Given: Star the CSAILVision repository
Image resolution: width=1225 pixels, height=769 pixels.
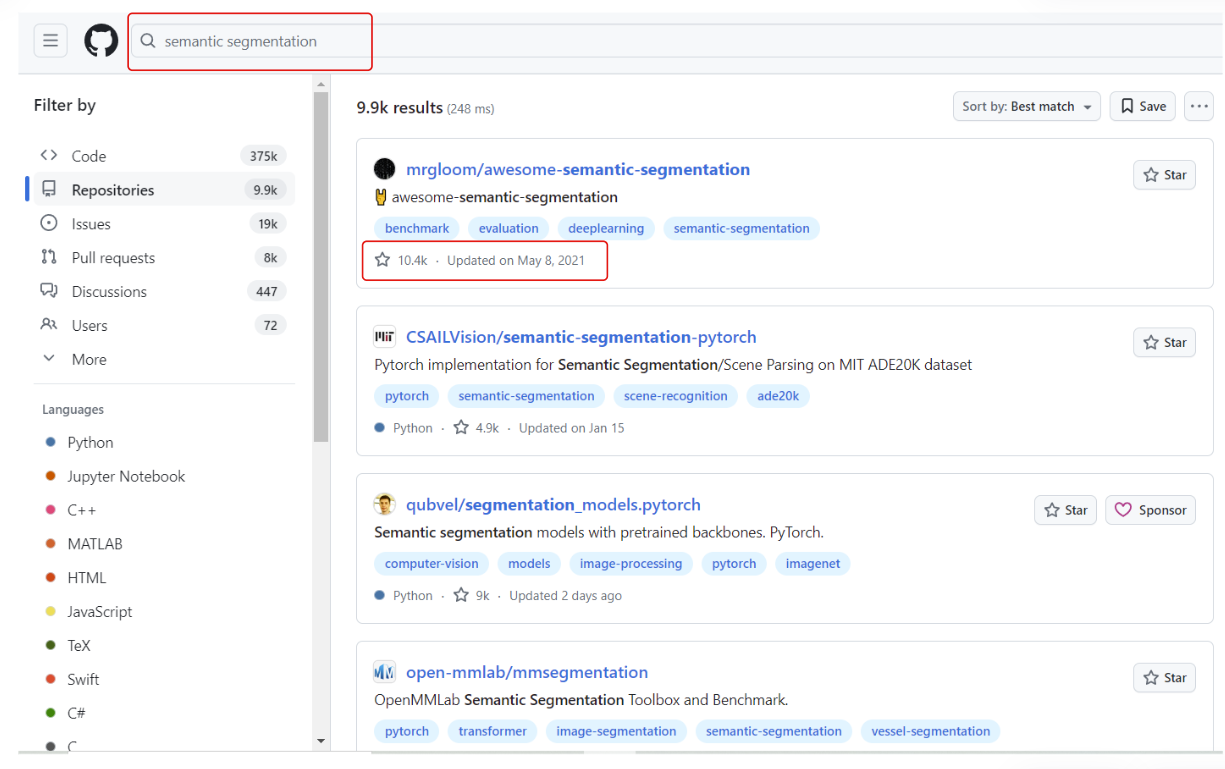Looking at the screenshot, I should [x=1164, y=342].
